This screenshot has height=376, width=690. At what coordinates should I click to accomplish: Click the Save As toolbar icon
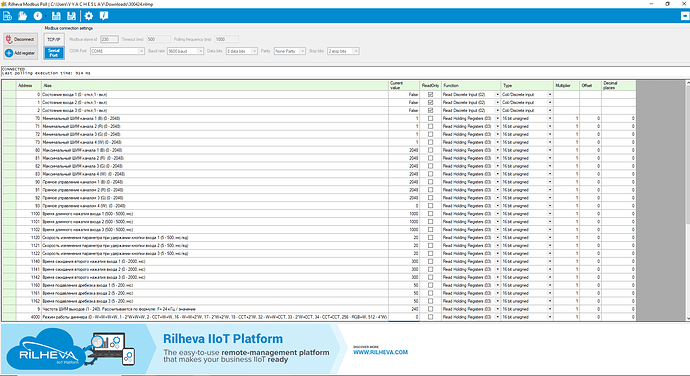[x=71, y=16]
